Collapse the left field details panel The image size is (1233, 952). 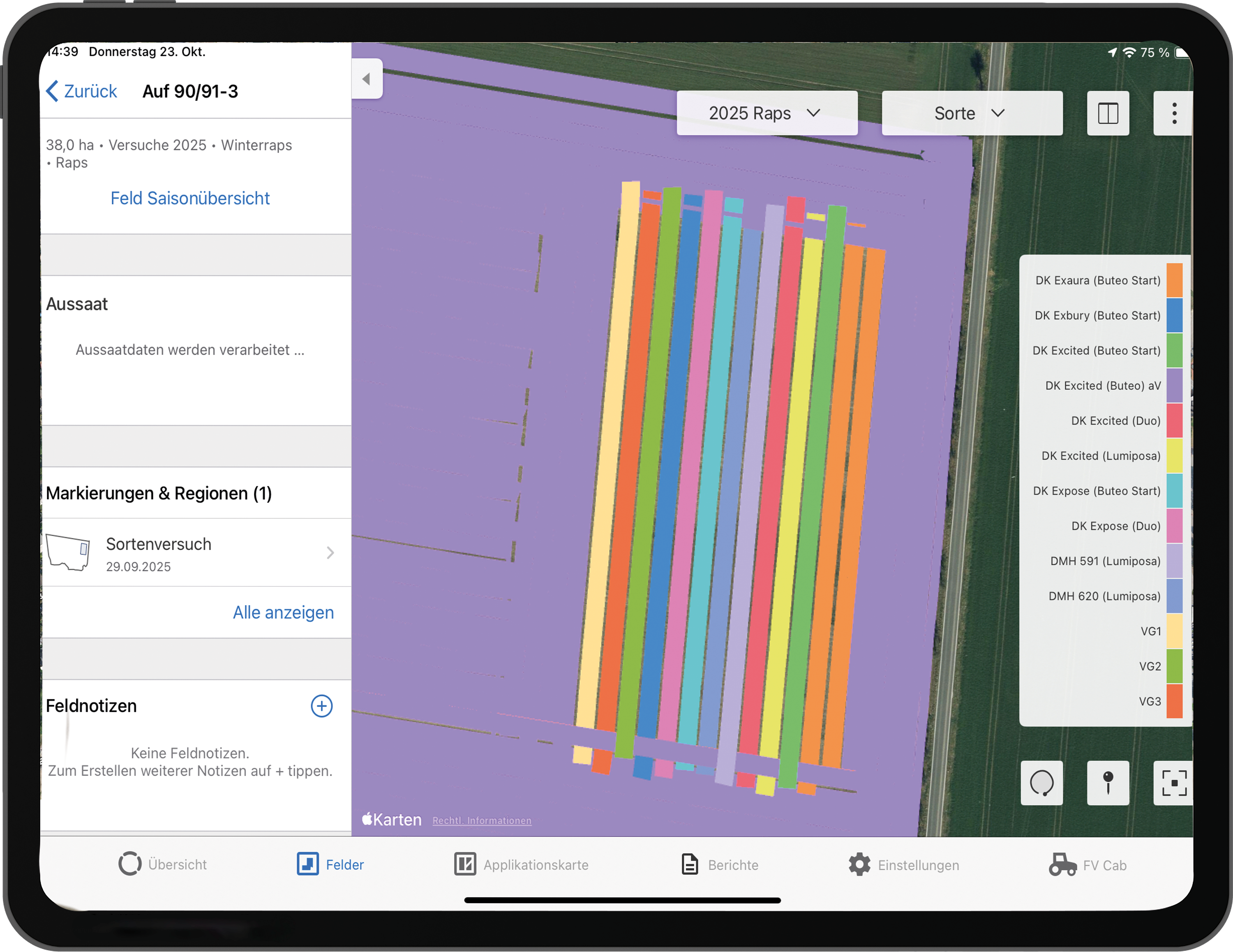[x=366, y=79]
